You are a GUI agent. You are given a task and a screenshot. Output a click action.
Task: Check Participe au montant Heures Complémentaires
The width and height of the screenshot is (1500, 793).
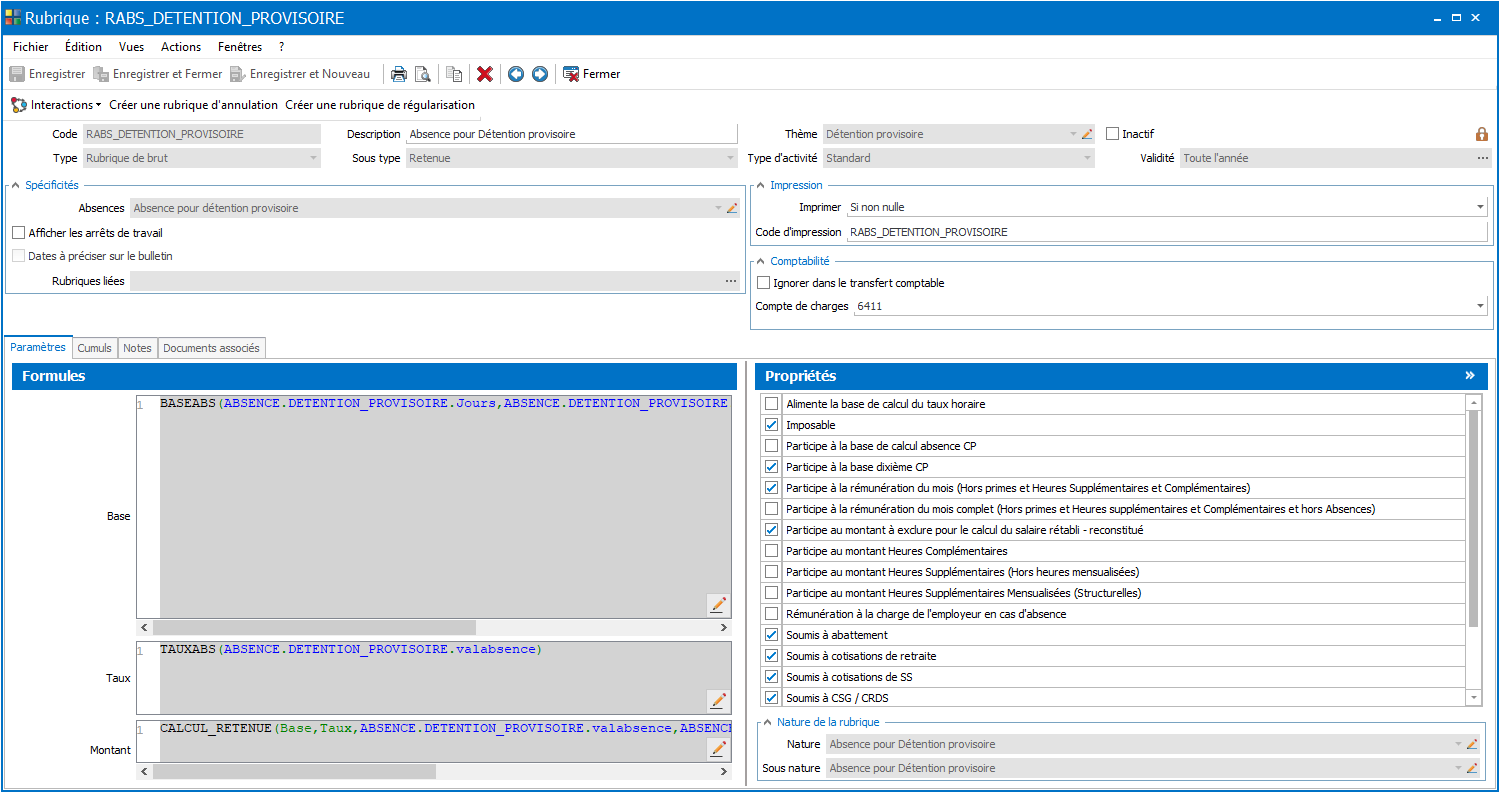(771, 551)
